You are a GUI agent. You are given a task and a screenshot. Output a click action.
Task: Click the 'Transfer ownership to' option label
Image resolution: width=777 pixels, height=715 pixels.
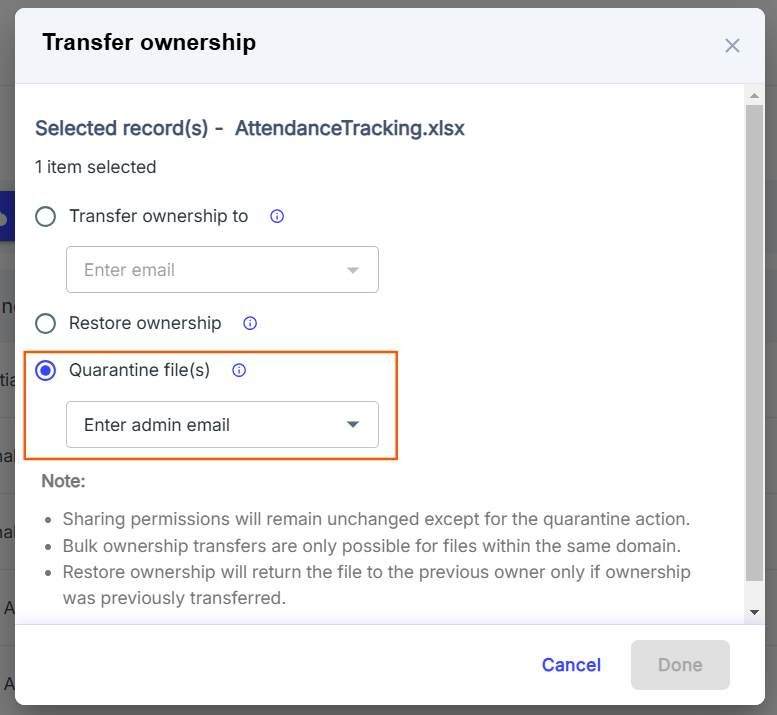[x=159, y=217]
